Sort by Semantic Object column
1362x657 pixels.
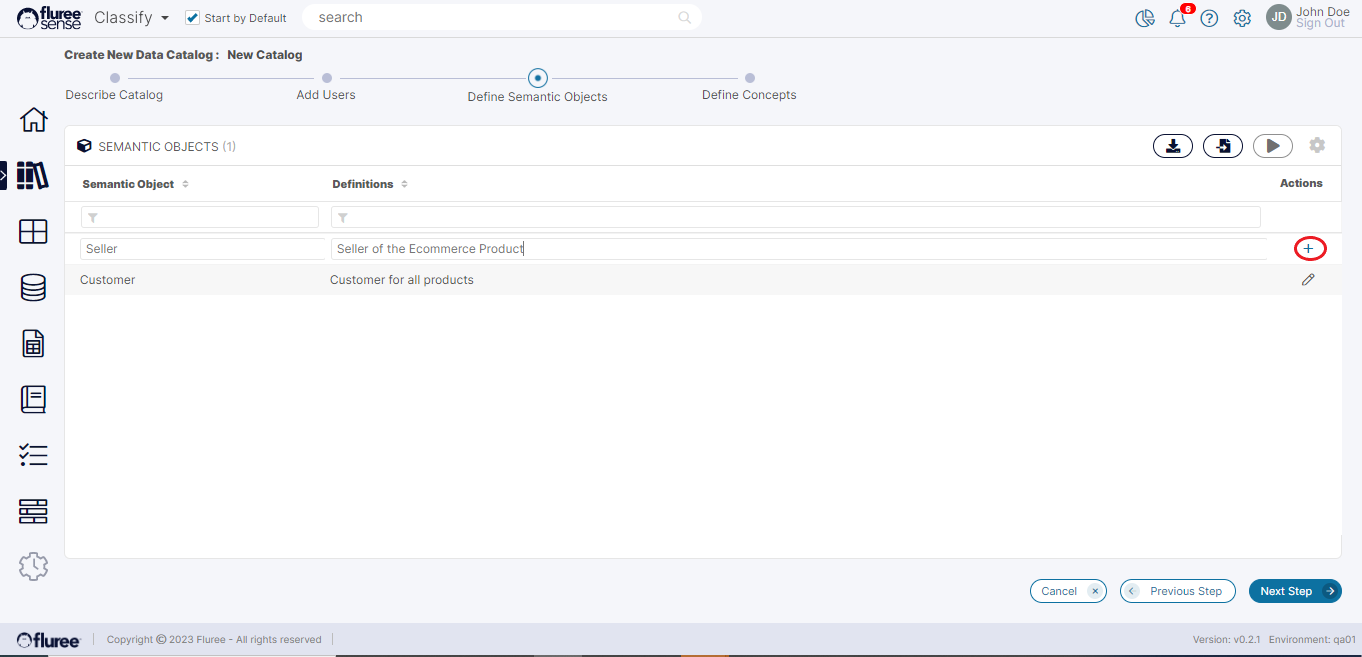tap(185, 184)
